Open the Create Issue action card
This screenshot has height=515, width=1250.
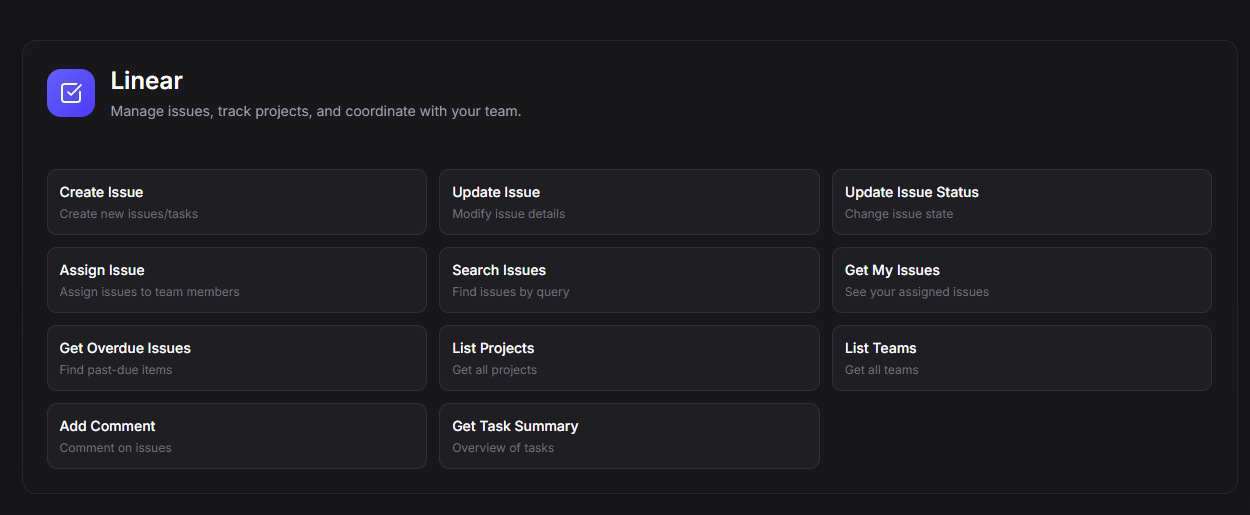point(236,202)
